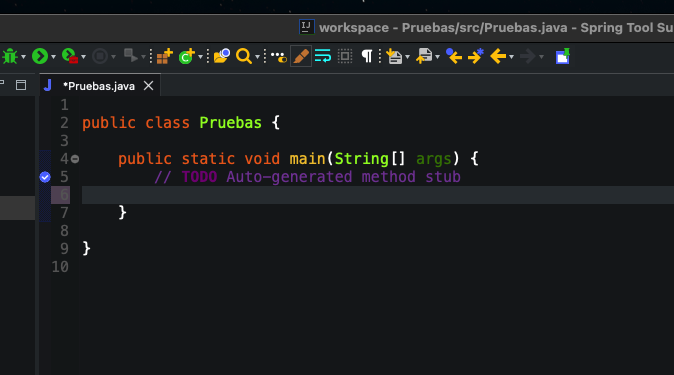Click the Back navigation yellow arrow
The image size is (674, 375).
coord(498,56)
